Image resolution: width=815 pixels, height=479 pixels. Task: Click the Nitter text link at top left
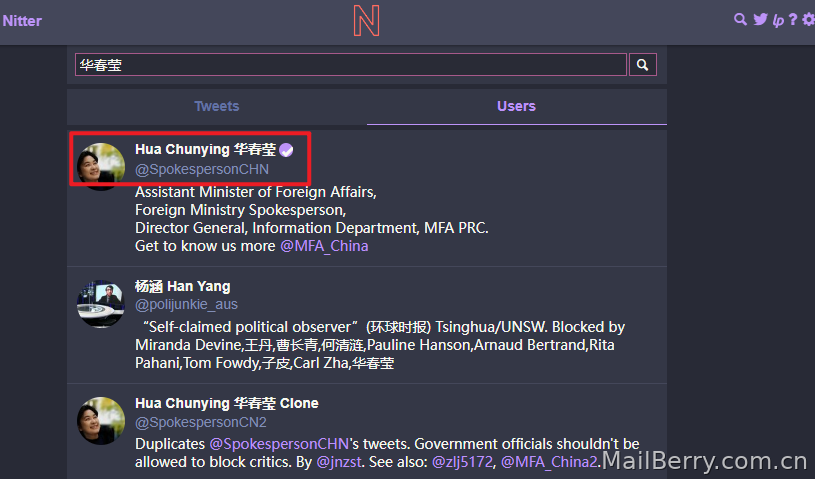pos(22,21)
